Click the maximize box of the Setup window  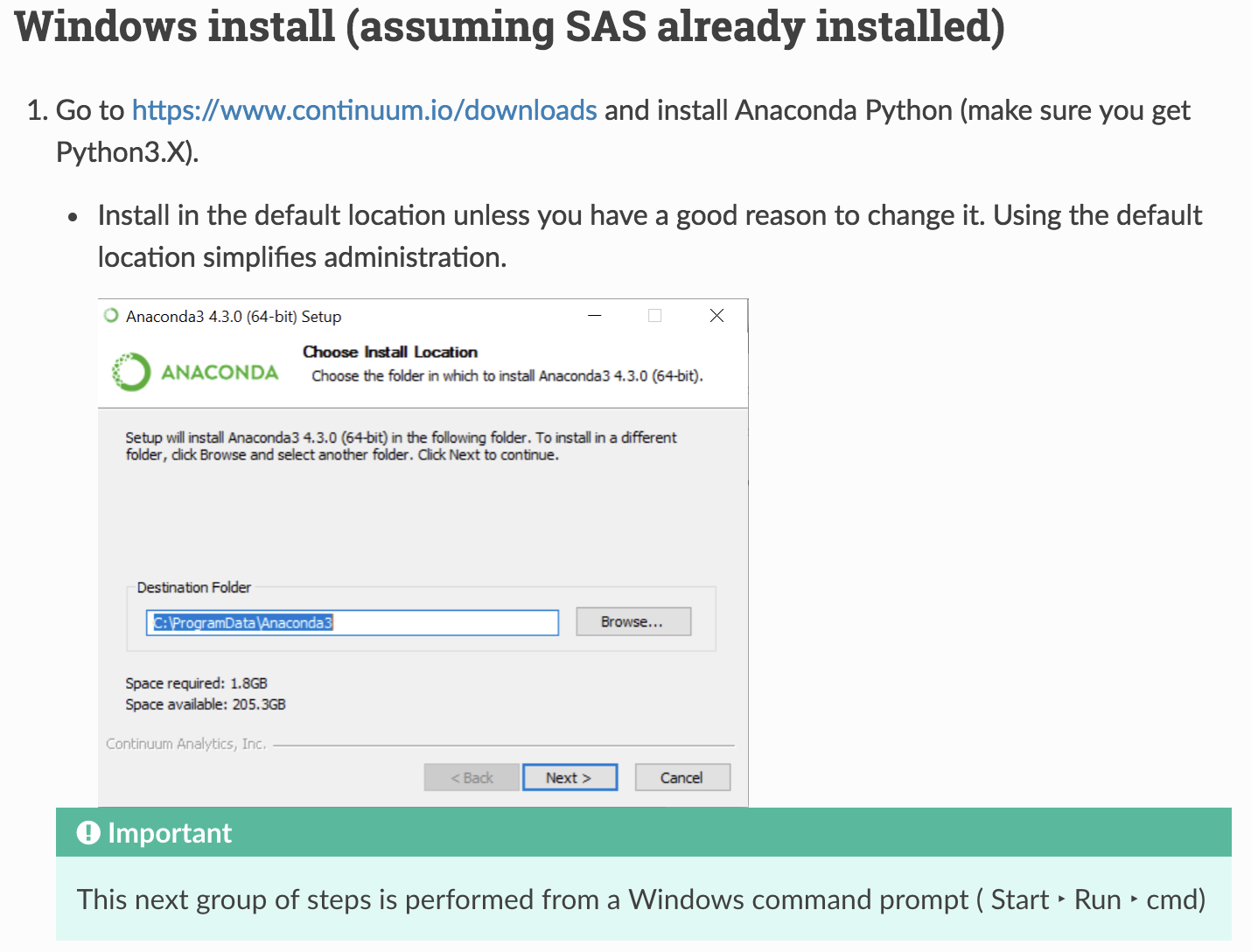[x=654, y=316]
